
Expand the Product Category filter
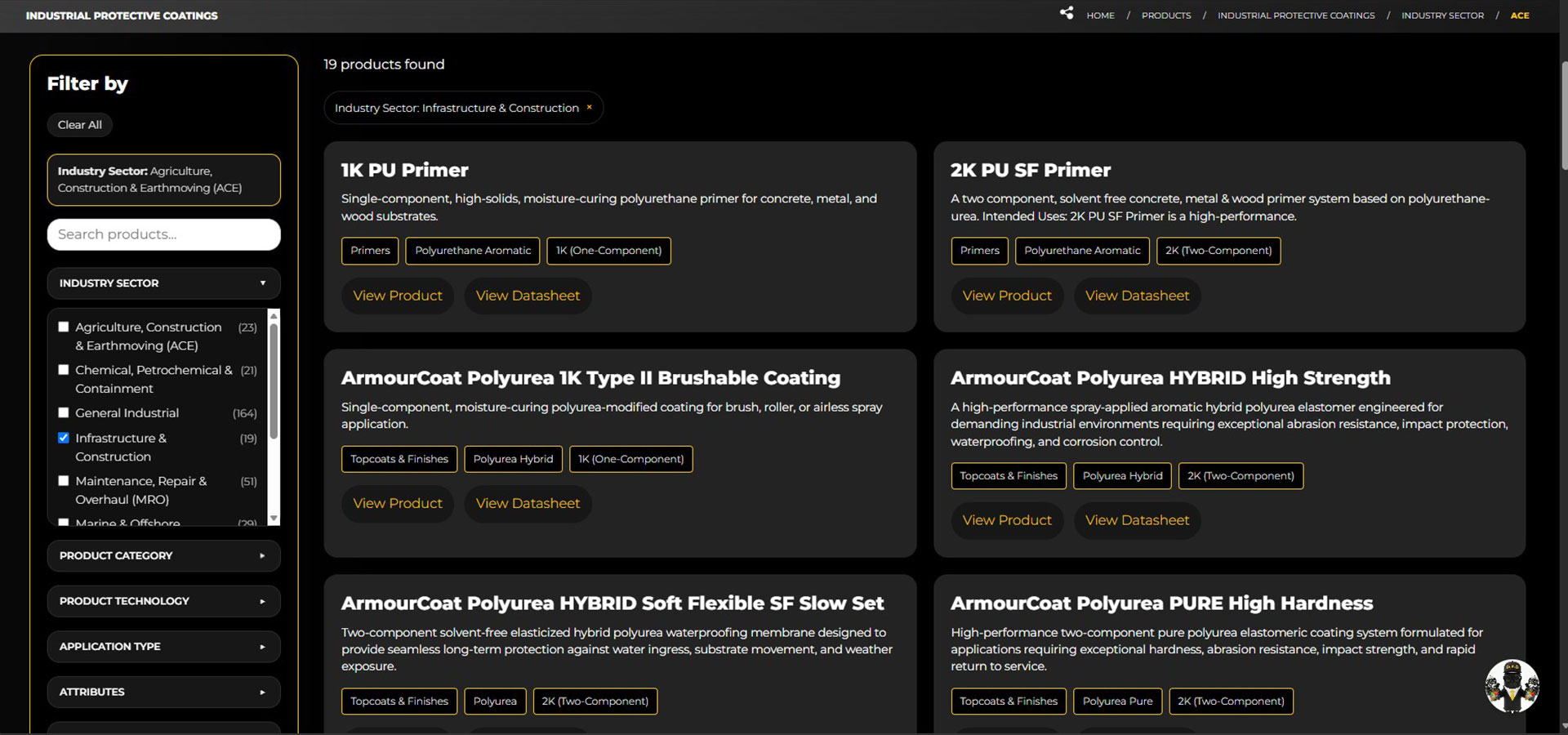pyautogui.click(x=163, y=556)
